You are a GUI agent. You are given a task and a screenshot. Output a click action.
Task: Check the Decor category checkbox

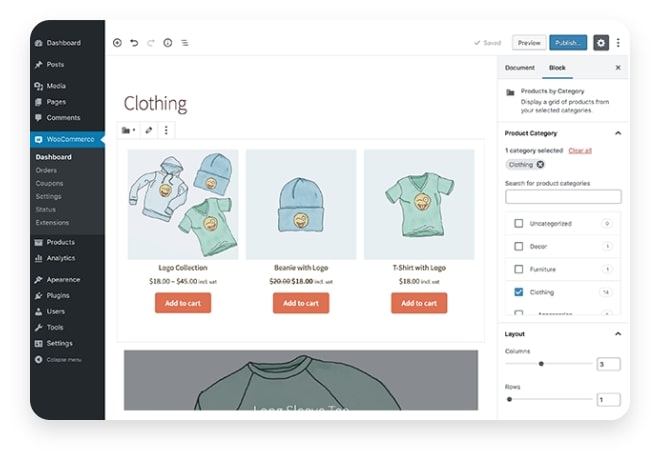click(x=518, y=246)
